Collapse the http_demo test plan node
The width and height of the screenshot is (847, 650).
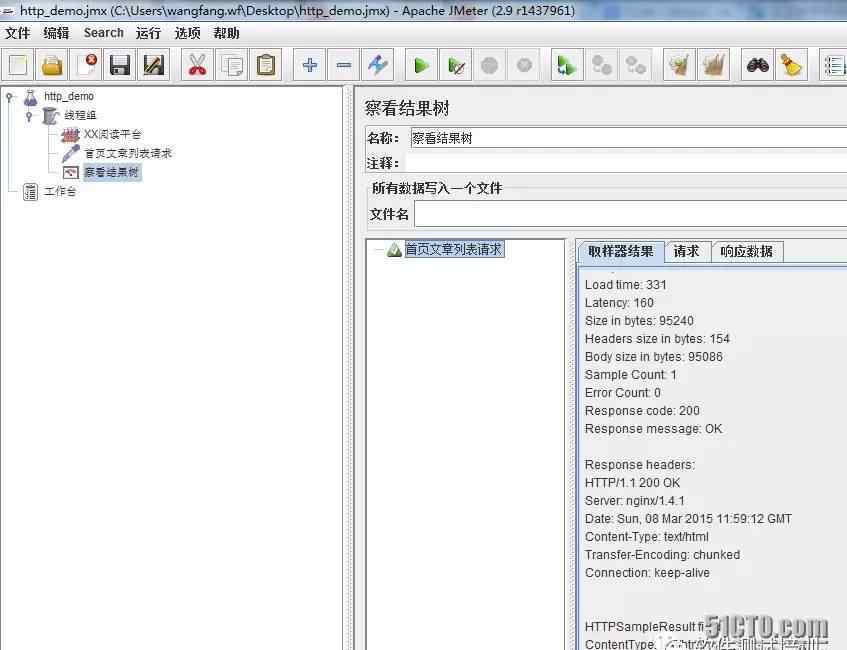click(9, 97)
